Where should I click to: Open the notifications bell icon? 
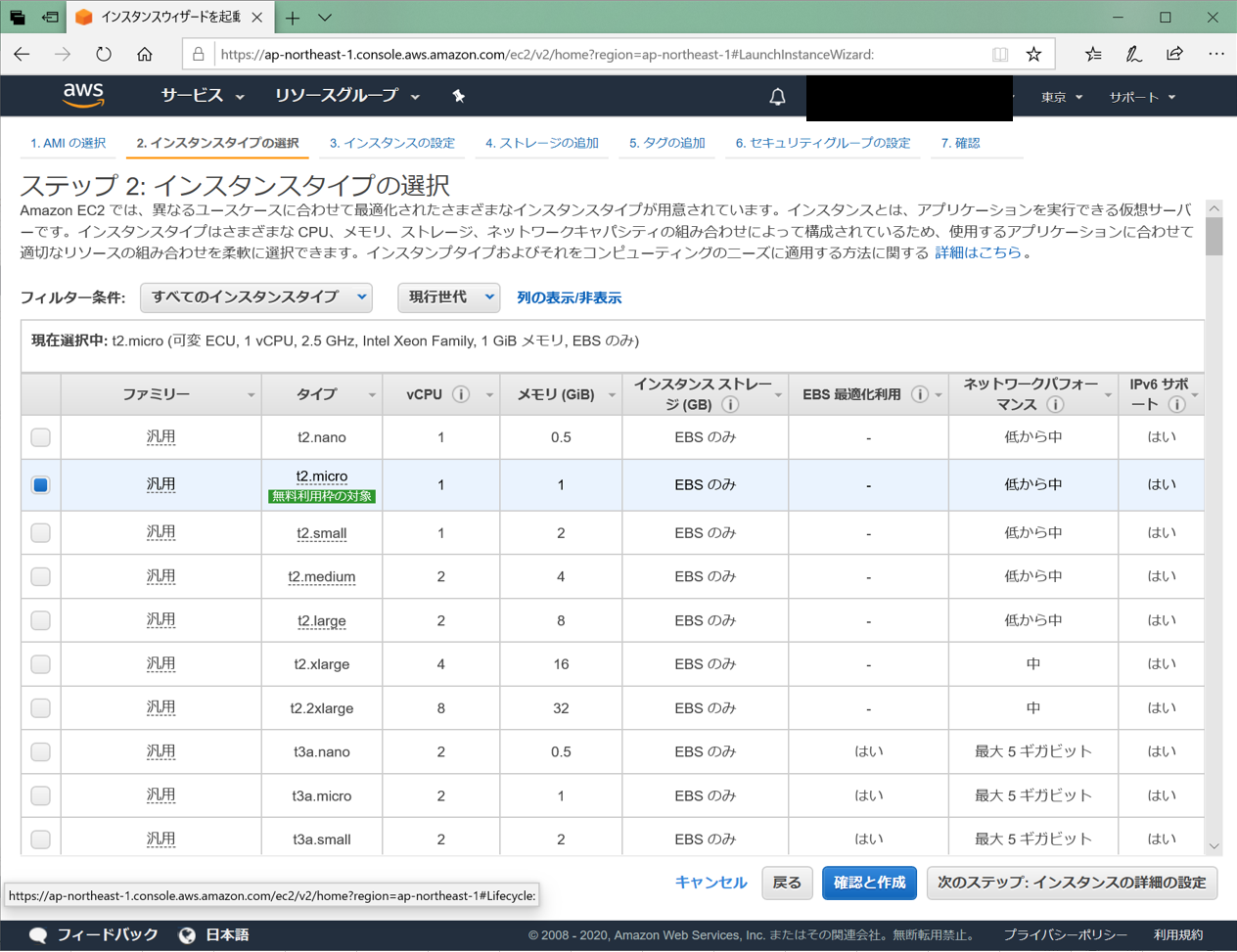point(777,96)
